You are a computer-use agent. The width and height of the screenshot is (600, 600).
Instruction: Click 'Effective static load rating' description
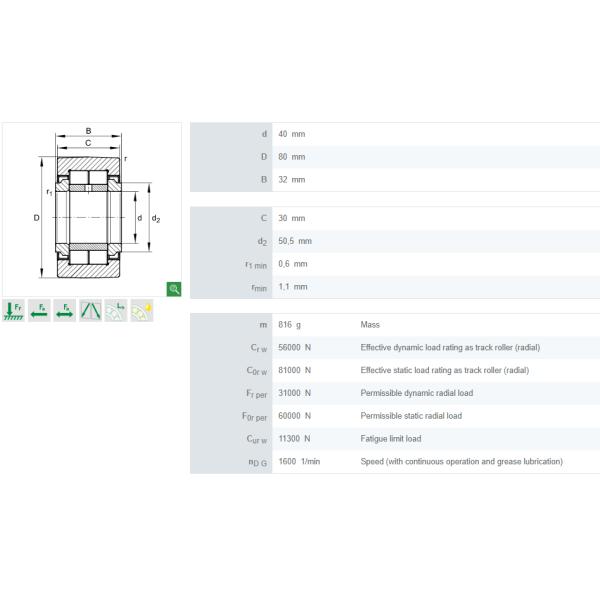[444, 370]
